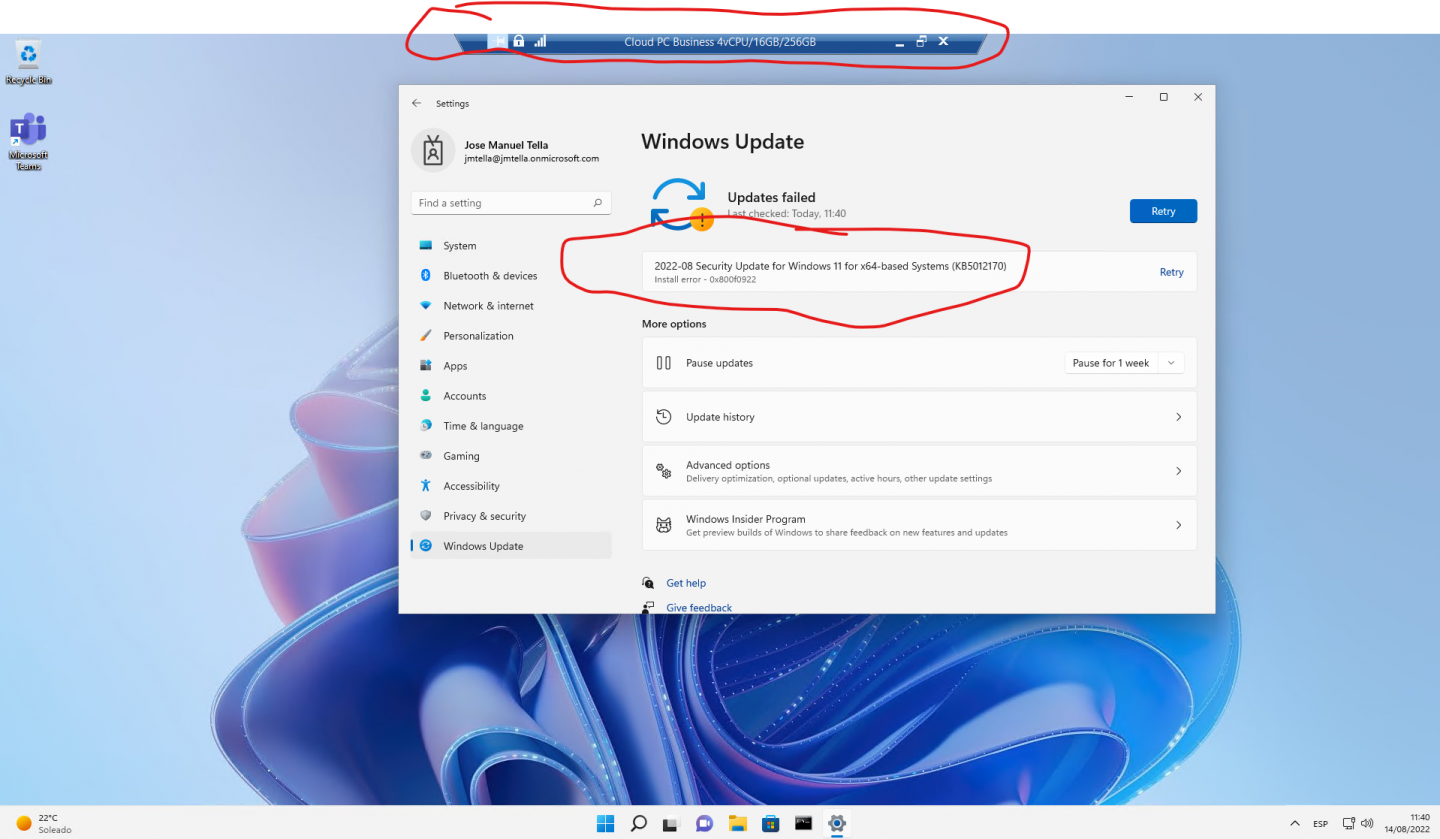The image size is (1440, 839).
Task: Click Settings gear taskbar icon
Action: 837,824
